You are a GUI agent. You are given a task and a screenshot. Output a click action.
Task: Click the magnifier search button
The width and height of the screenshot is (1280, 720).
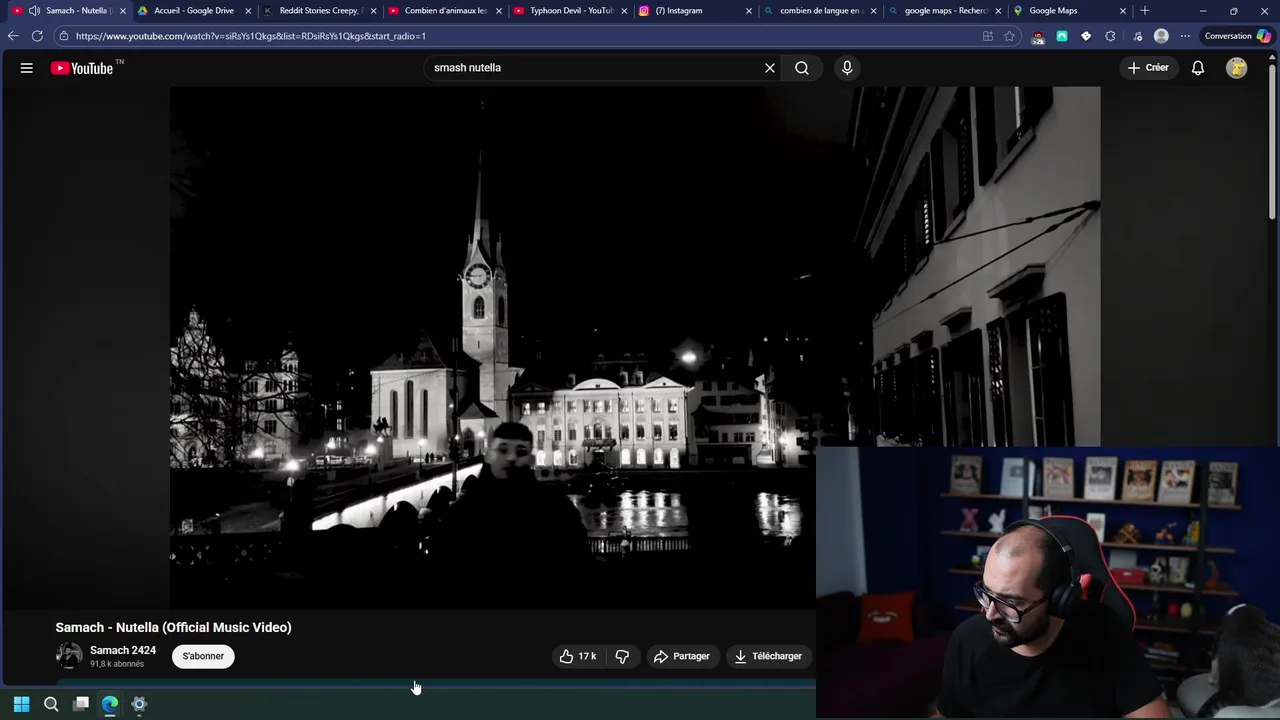[802, 68]
